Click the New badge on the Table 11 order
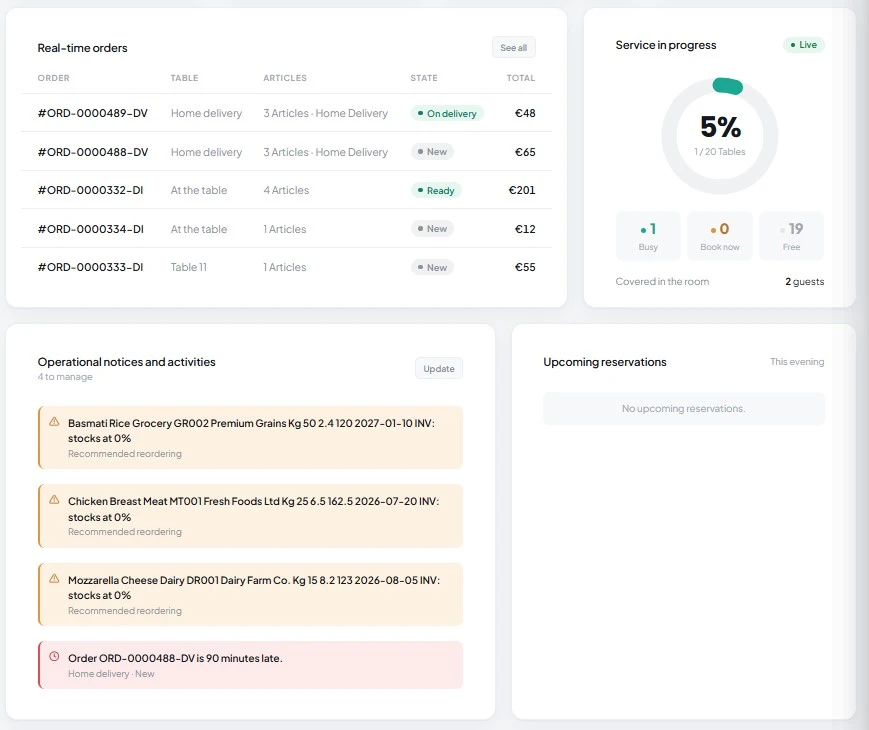 pyautogui.click(x=432, y=268)
